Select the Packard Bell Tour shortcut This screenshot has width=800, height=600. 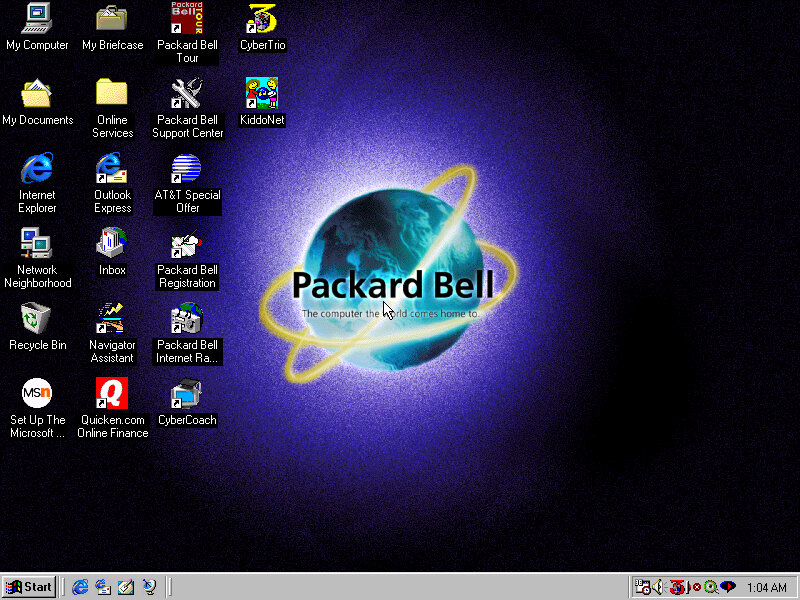pyautogui.click(x=187, y=20)
